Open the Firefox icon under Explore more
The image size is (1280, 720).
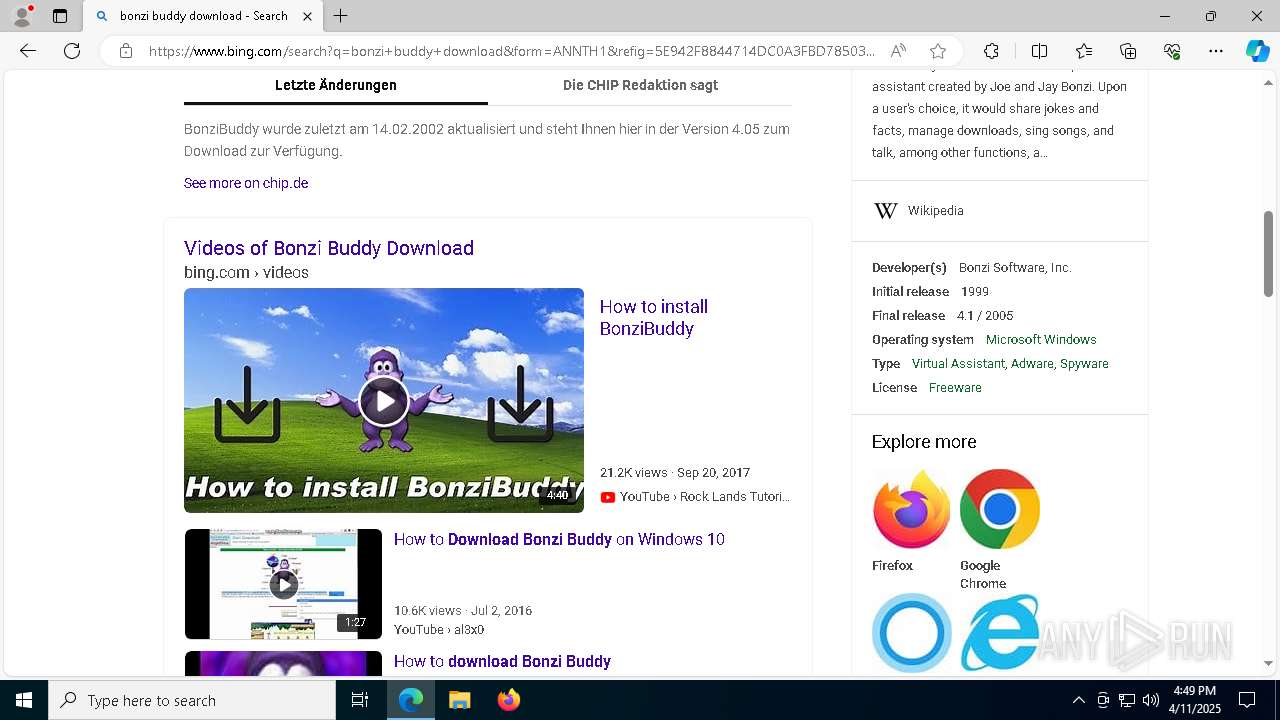point(911,509)
